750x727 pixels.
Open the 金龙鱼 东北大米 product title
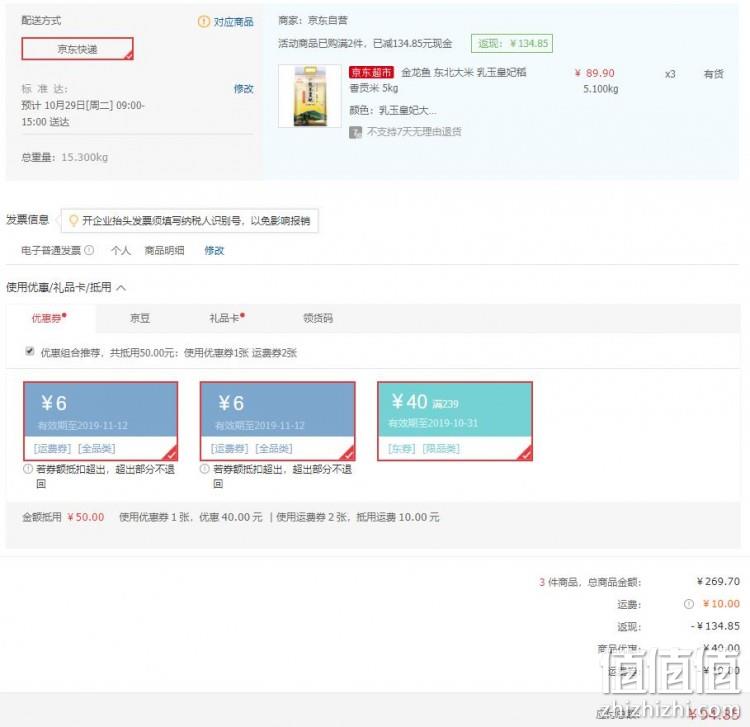pos(438,80)
